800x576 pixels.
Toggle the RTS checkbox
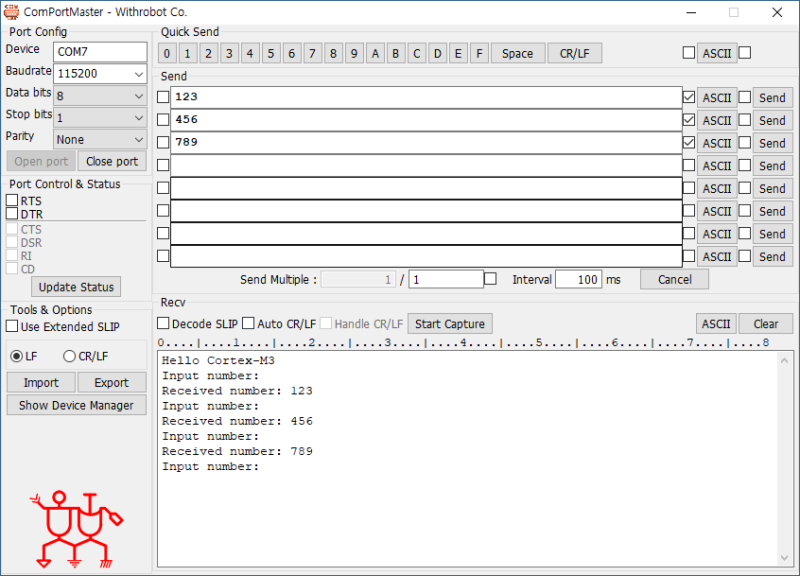pyautogui.click(x=12, y=200)
